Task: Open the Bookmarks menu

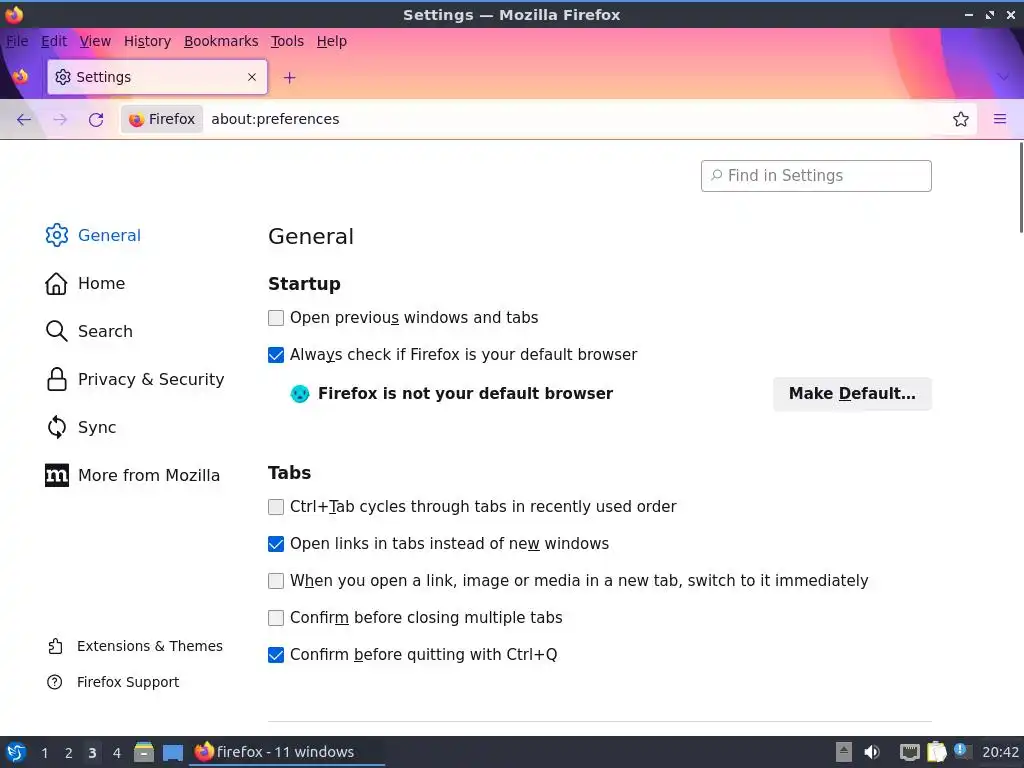Action: click(x=221, y=41)
